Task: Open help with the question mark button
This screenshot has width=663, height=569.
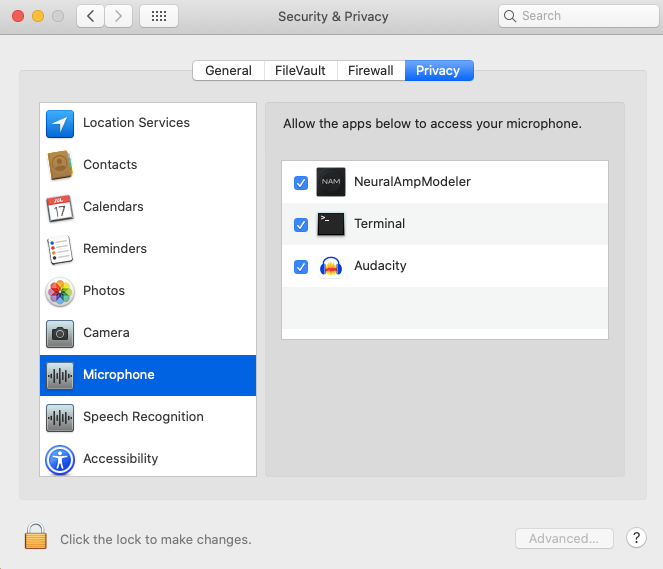Action: [636, 538]
